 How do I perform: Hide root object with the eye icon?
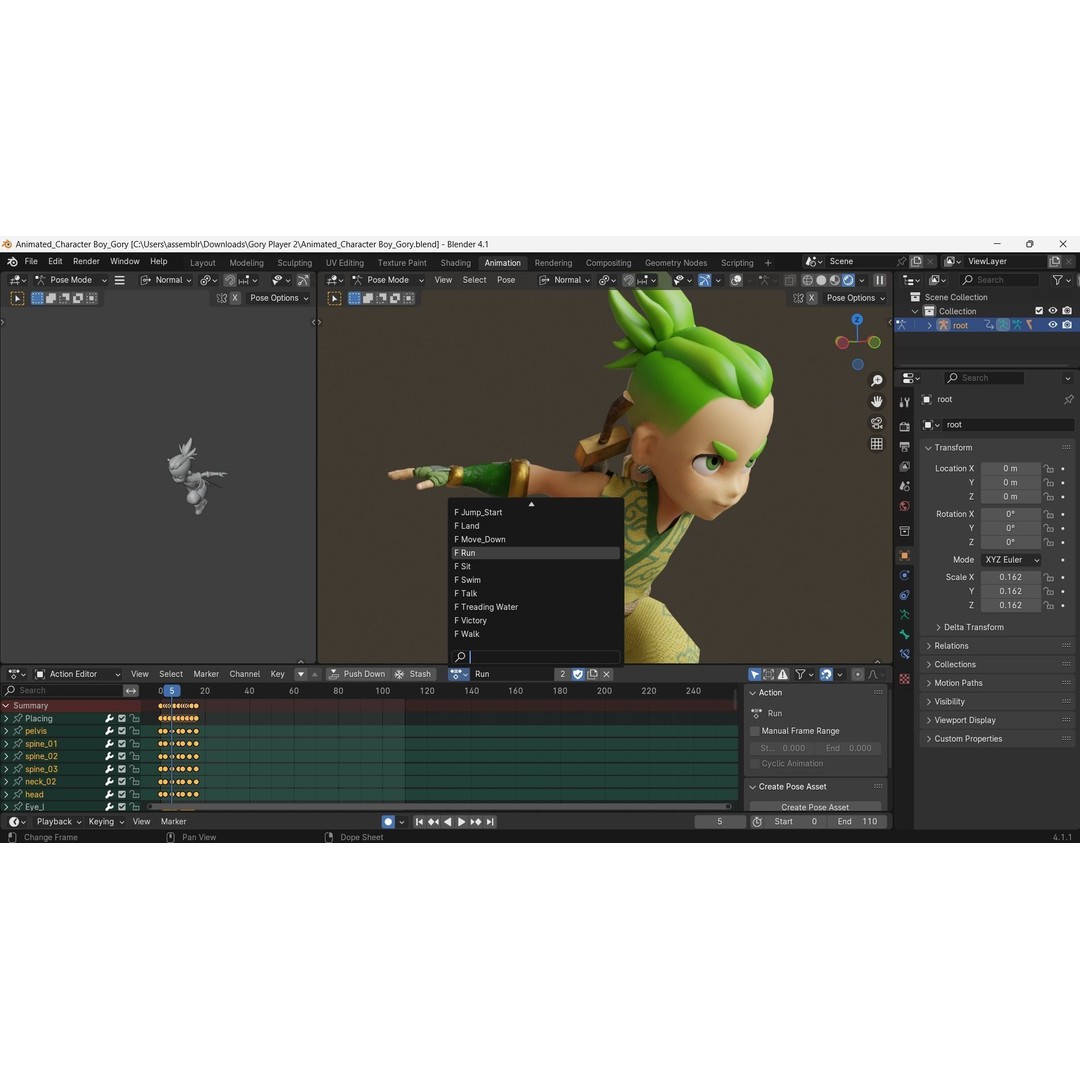[x=1052, y=325]
